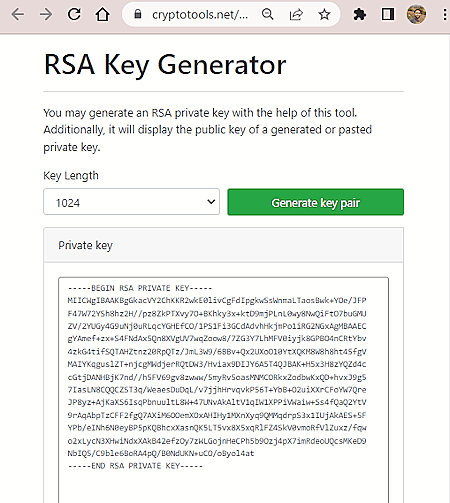Image resolution: width=450 pixels, height=503 pixels.
Task: Go back to the previous page
Action: coord(18,15)
